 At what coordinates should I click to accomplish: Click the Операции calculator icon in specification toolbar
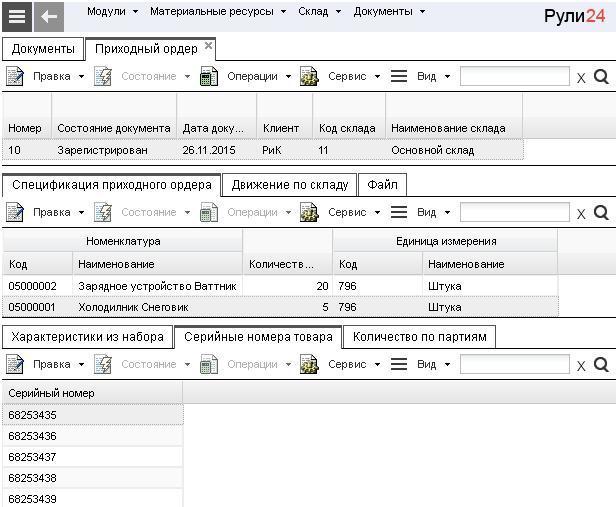209,212
